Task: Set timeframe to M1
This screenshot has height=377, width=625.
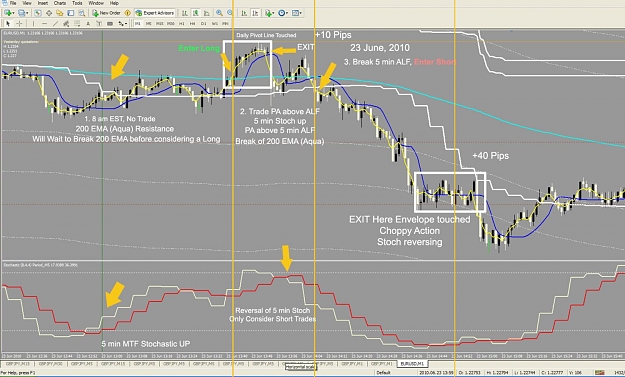Action: [138, 24]
